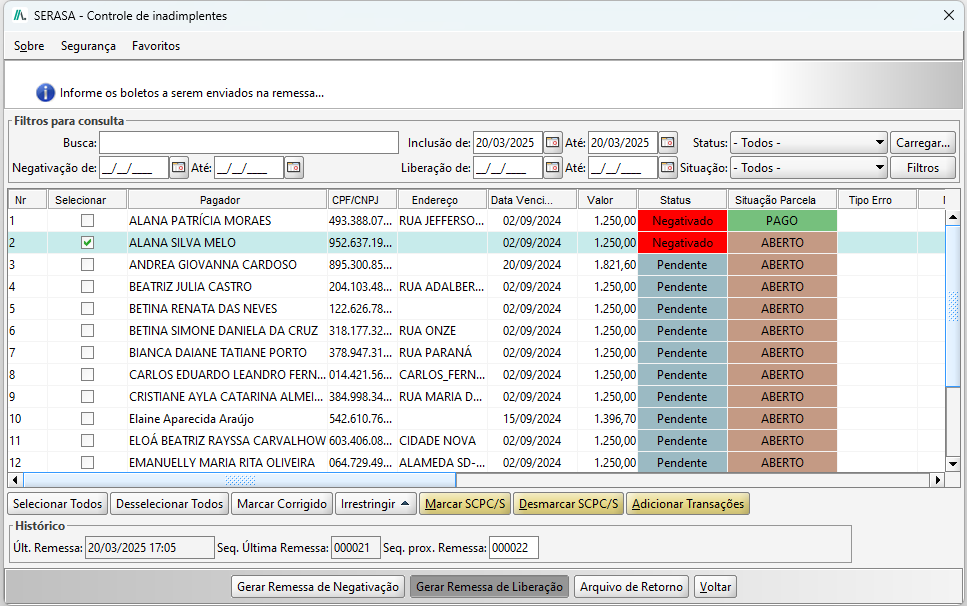Screen dimensions: 967x606
Task: Click the SERASA application logo icon
Action: click(x=20, y=15)
